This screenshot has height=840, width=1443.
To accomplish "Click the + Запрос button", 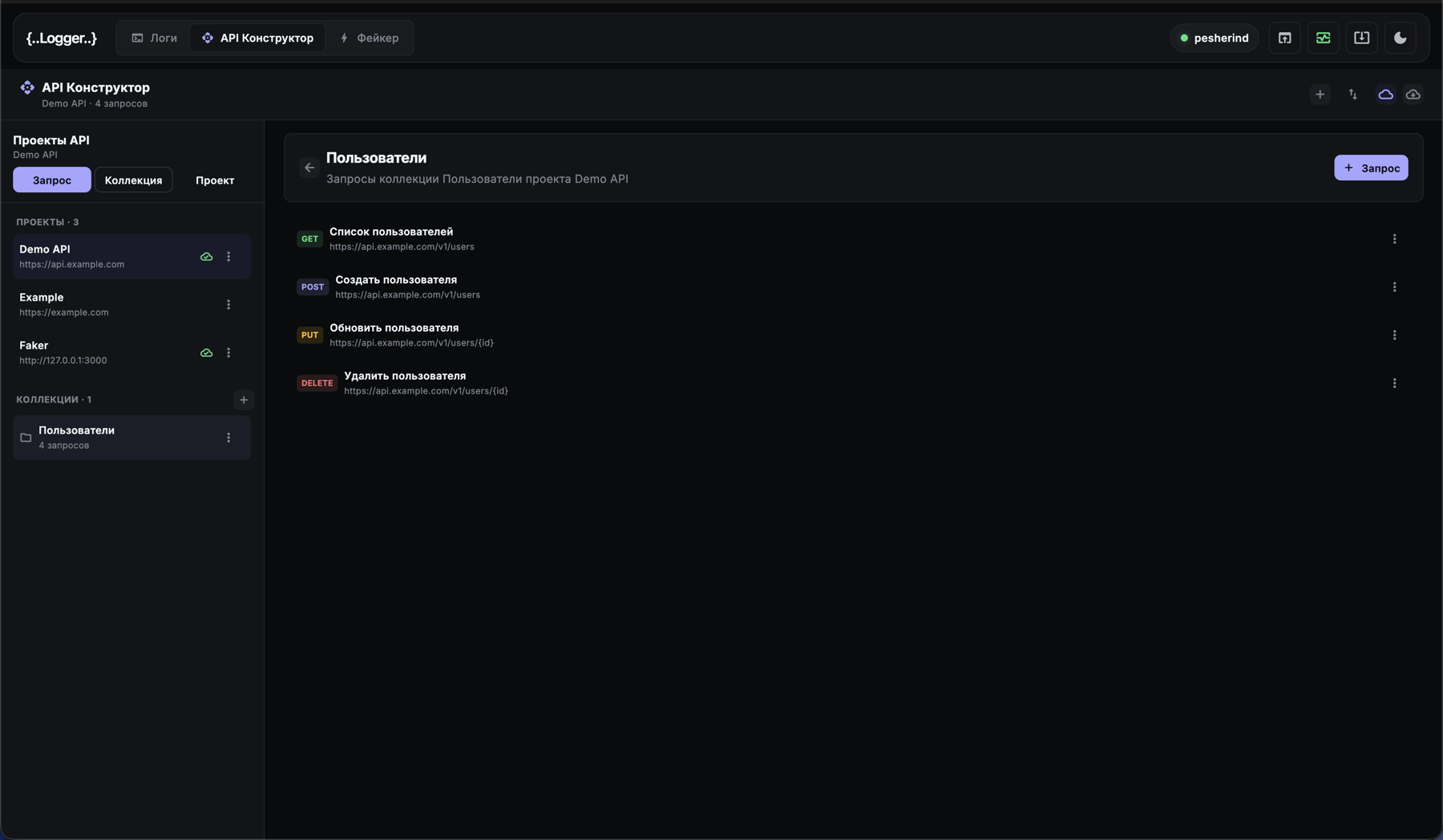I will pyautogui.click(x=1371, y=168).
